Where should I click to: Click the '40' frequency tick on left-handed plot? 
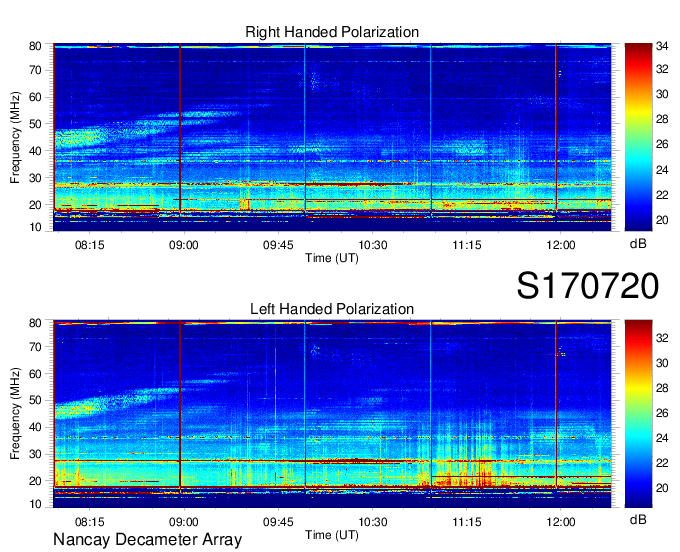[35, 428]
